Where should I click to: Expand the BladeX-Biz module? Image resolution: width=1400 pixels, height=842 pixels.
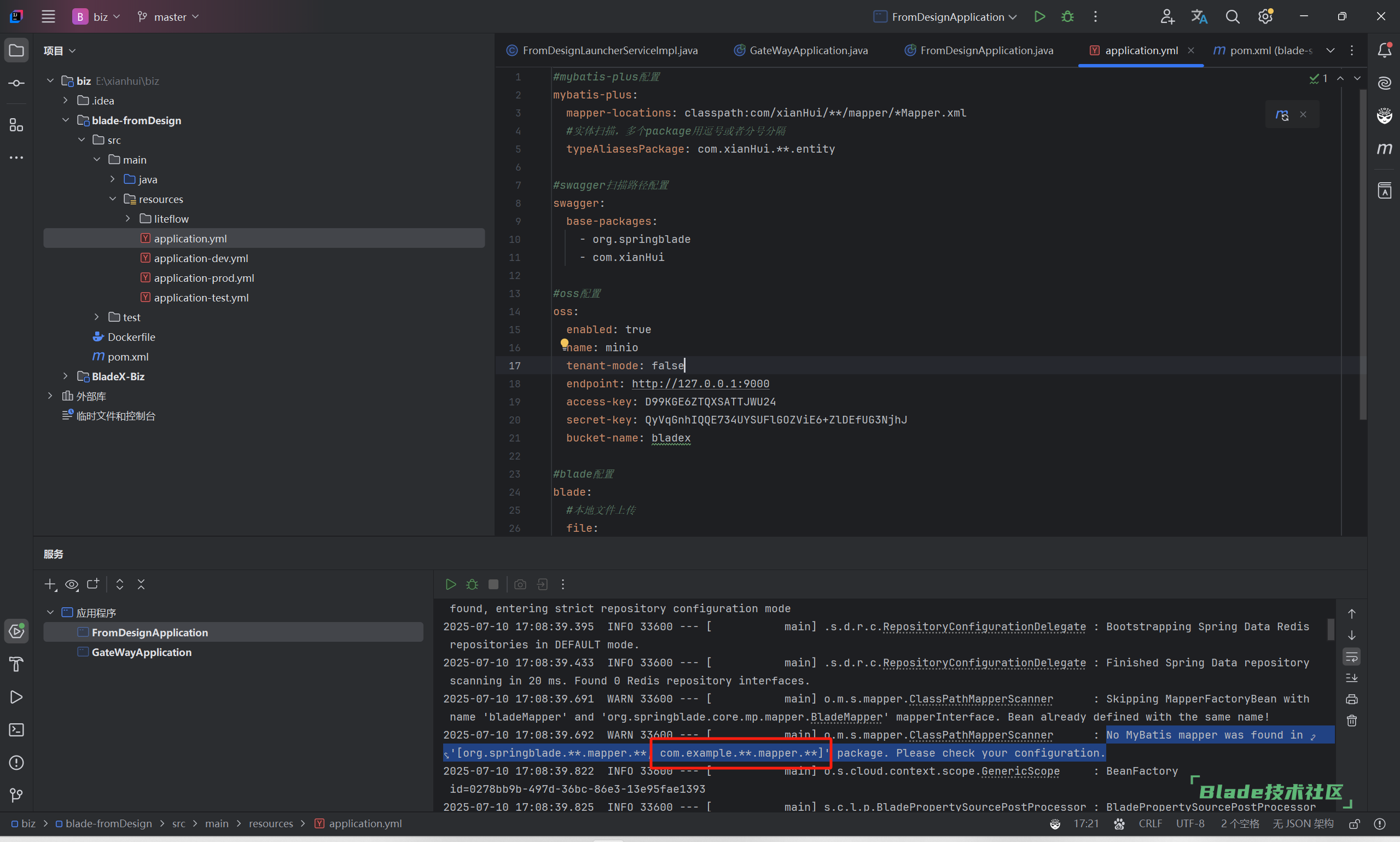pos(65,376)
